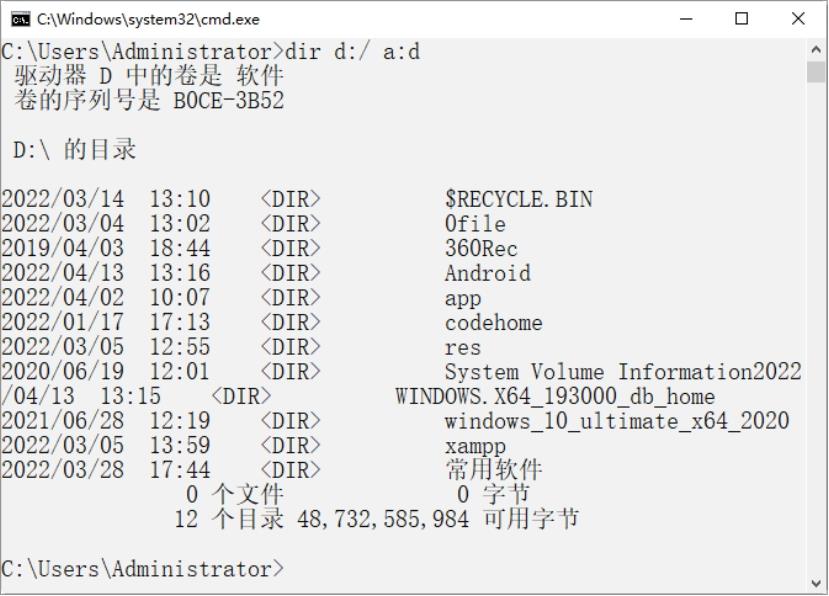Click the '12 个目录' summary text
This screenshot has width=829, height=596.
pos(228,519)
